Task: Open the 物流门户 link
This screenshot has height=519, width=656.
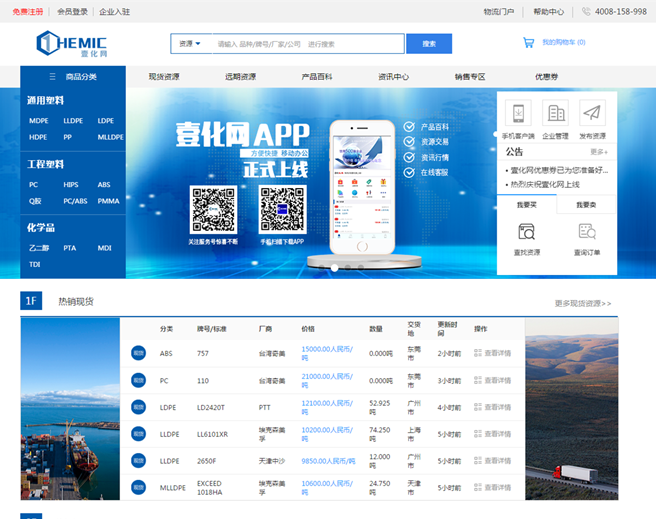Action: (x=499, y=12)
